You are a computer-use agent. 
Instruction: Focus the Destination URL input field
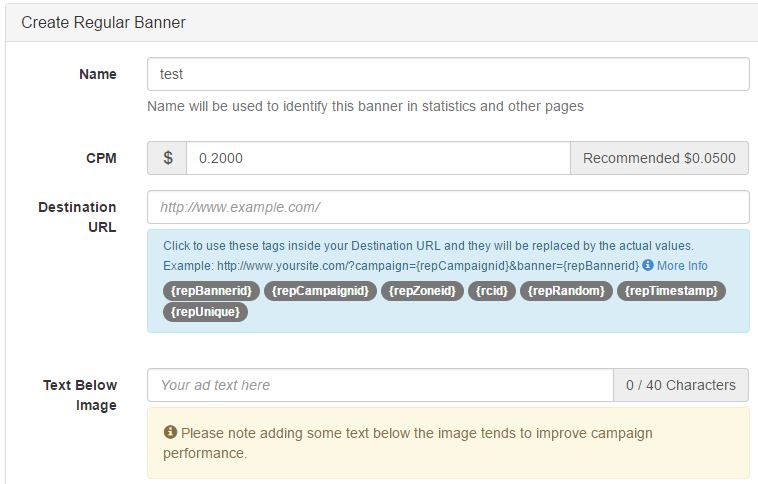(x=447, y=207)
